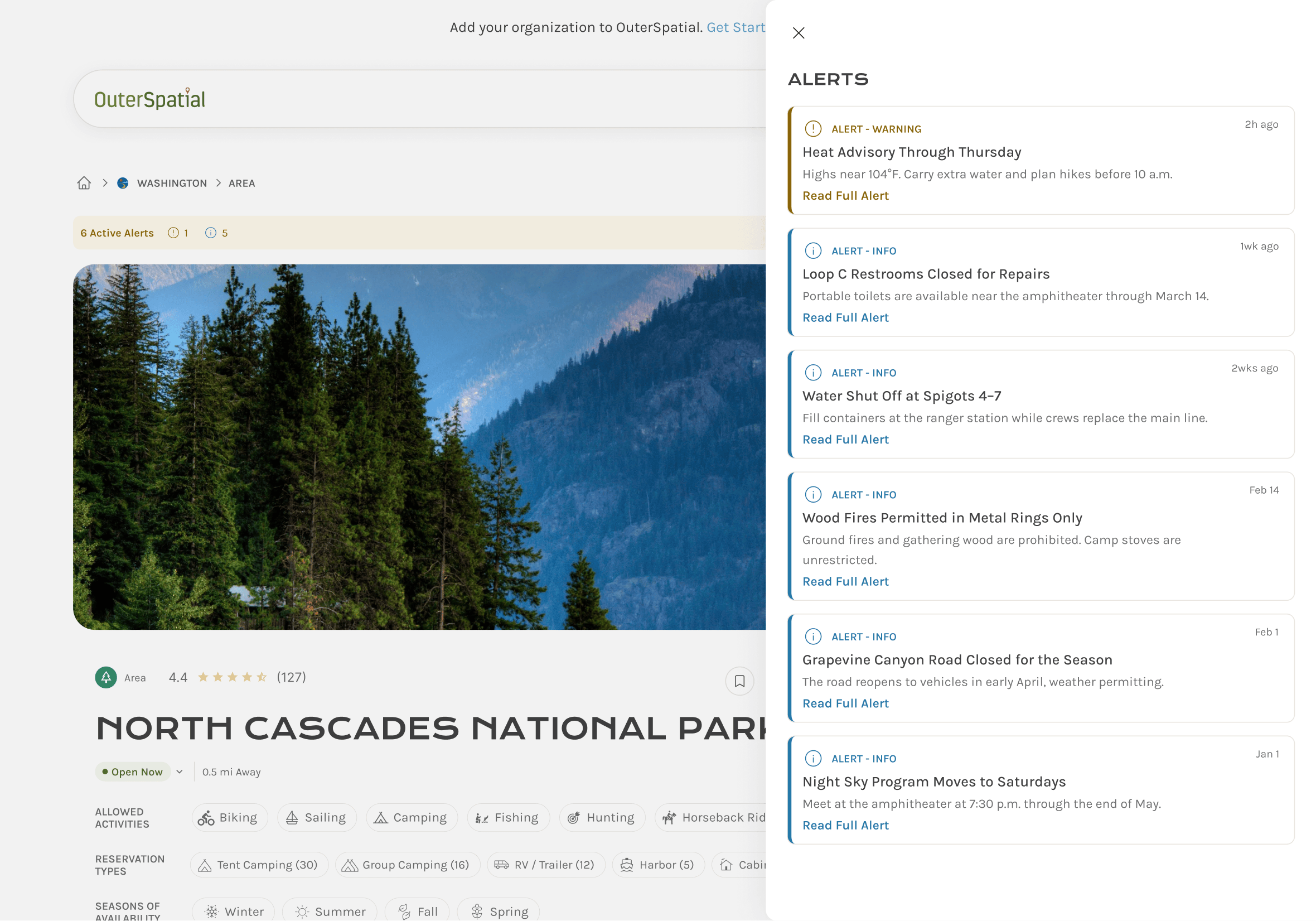The image size is (1316, 921).
Task: Click the boat icon in Harbor chip
Action: [626, 865]
